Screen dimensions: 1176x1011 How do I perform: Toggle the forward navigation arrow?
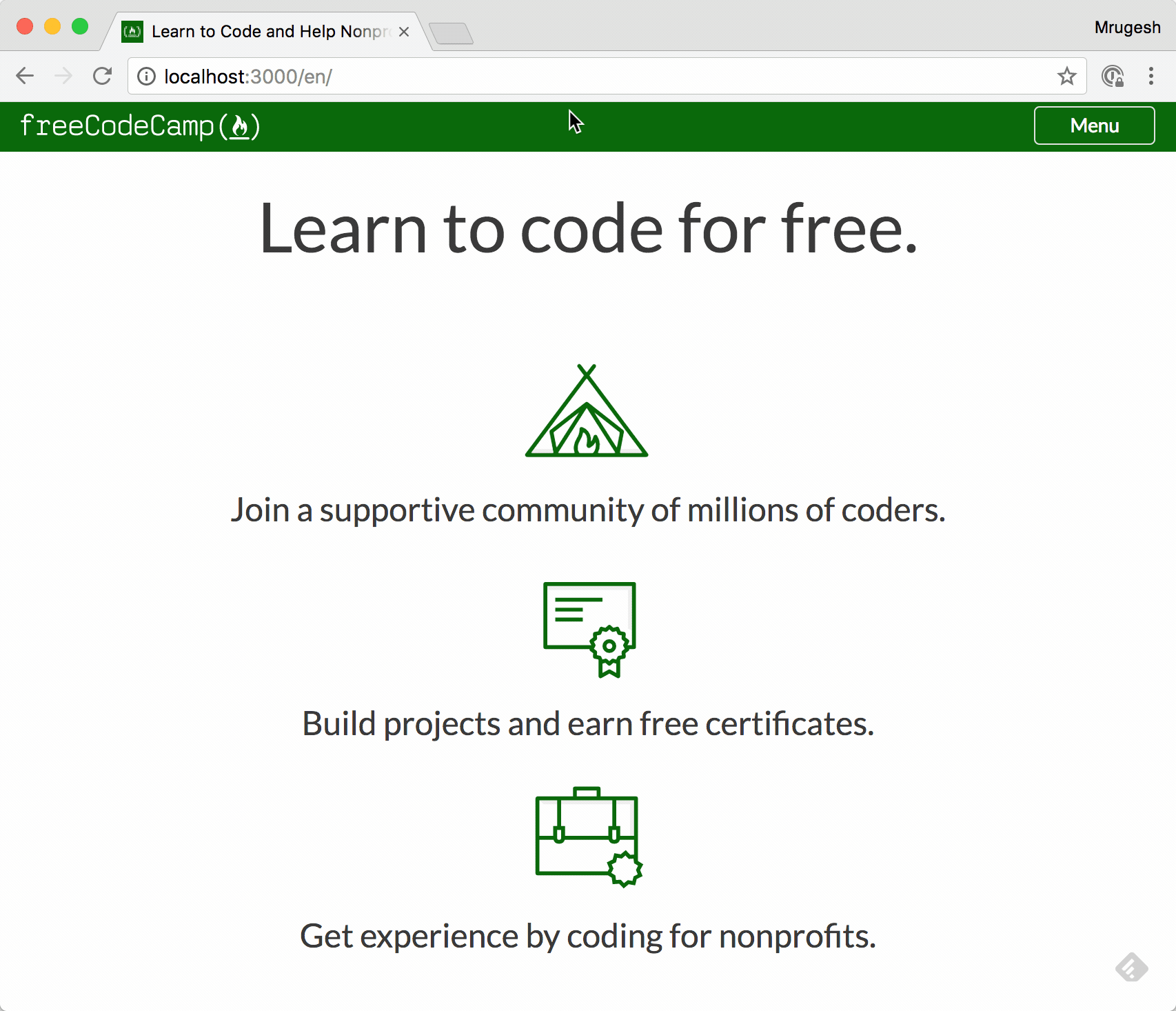pyautogui.click(x=63, y=76)
